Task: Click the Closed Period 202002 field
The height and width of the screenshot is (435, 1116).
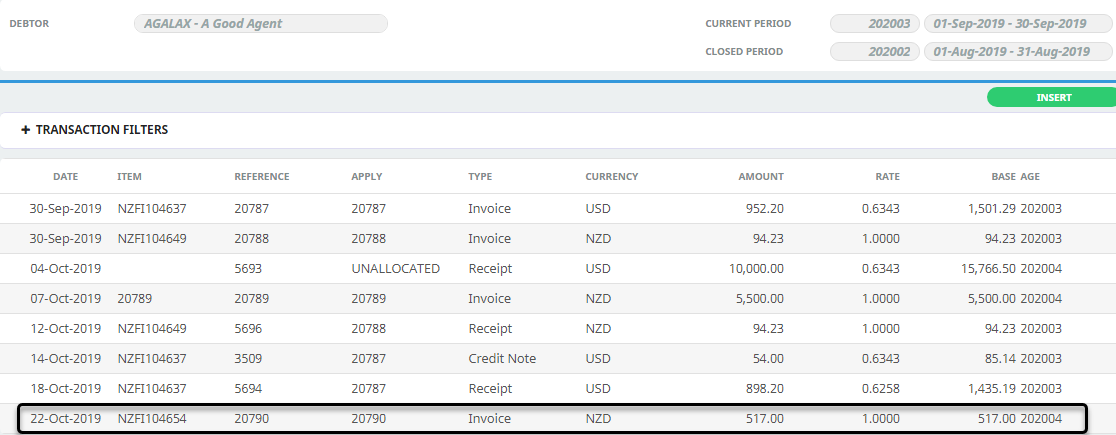Action: tap(875, 51)
